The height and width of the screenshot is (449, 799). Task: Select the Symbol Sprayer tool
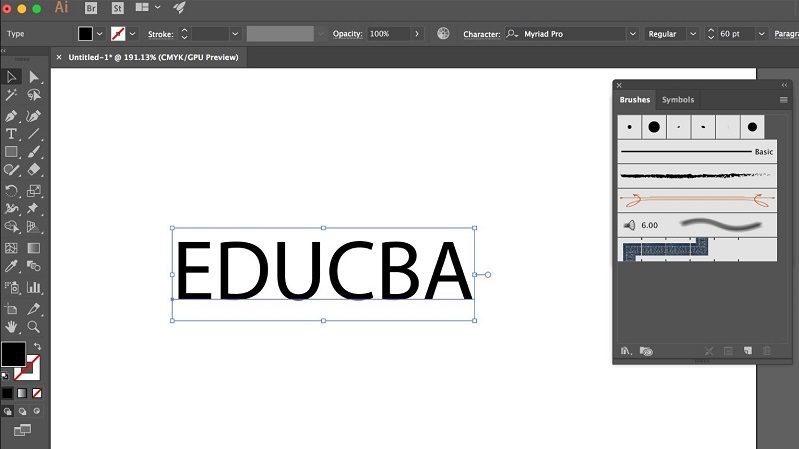coord(11,287)
